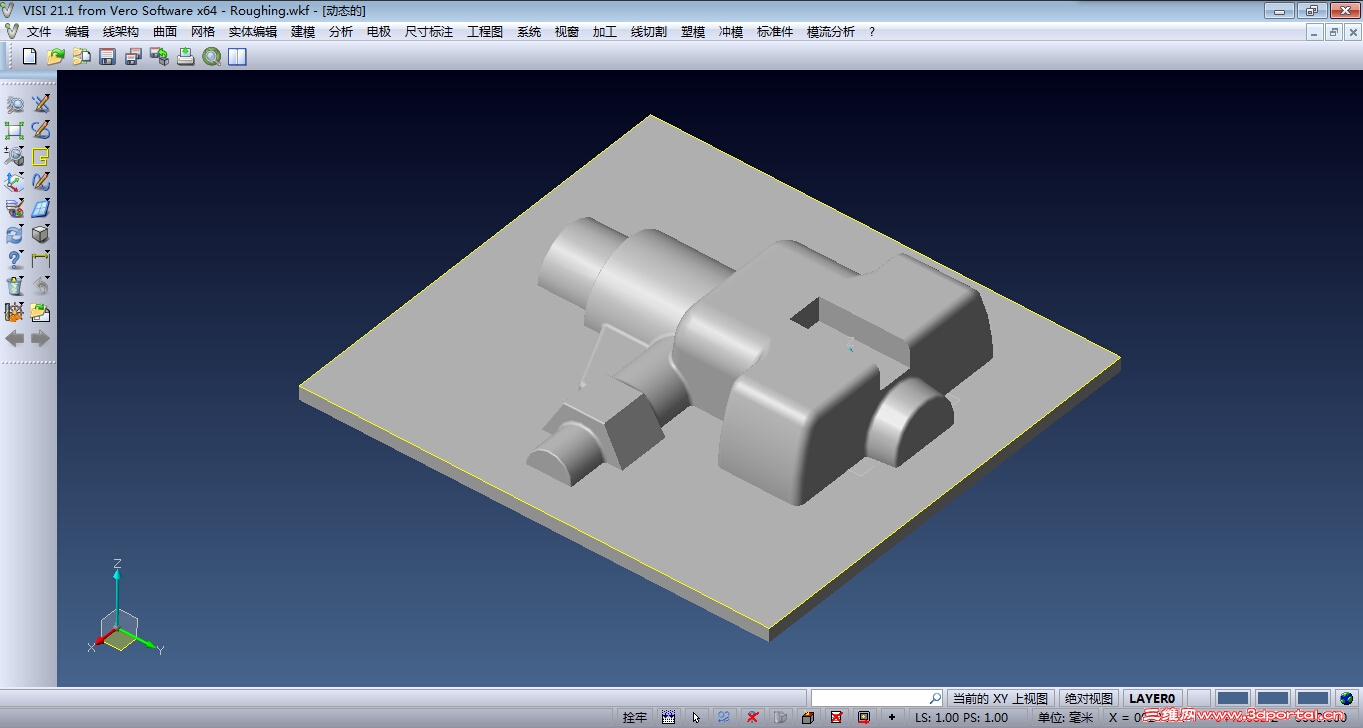Click the first blue color swatch
Image resolution: width=1363 pixels, height=728 pixels.
point(1233,698)
